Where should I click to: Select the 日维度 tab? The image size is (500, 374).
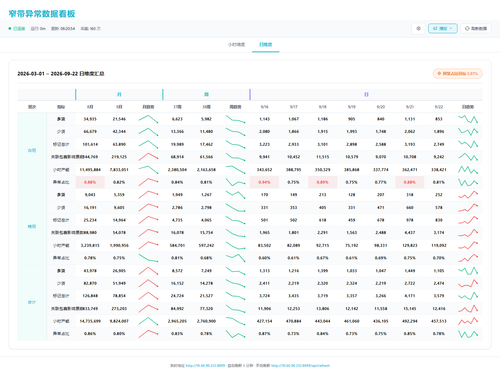click(266, 44)
